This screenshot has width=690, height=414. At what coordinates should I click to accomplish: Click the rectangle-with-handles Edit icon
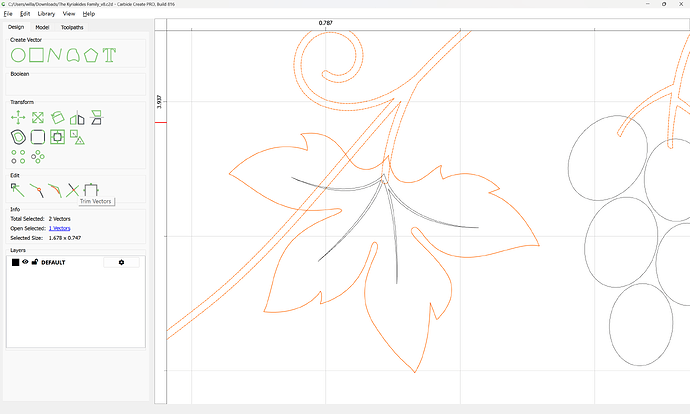[x=91, y=190]
